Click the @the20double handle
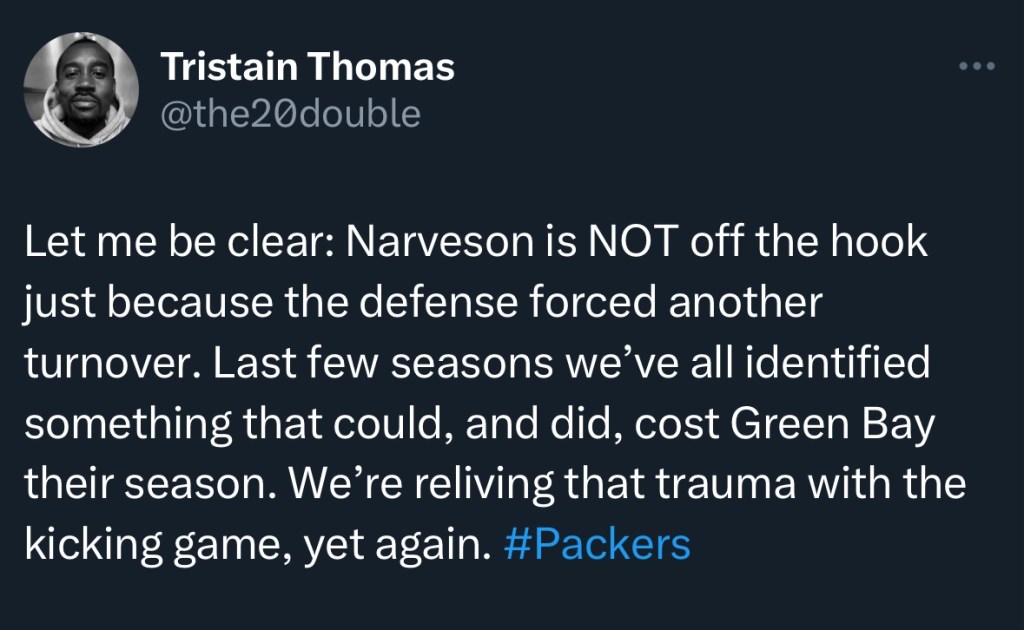This screenshot has height=630, width=1024. [x=291, y=114]
